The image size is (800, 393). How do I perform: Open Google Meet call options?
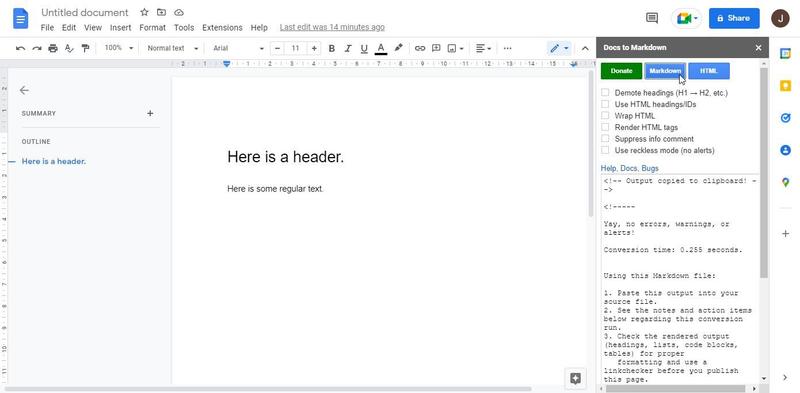(x=686, y=18)
